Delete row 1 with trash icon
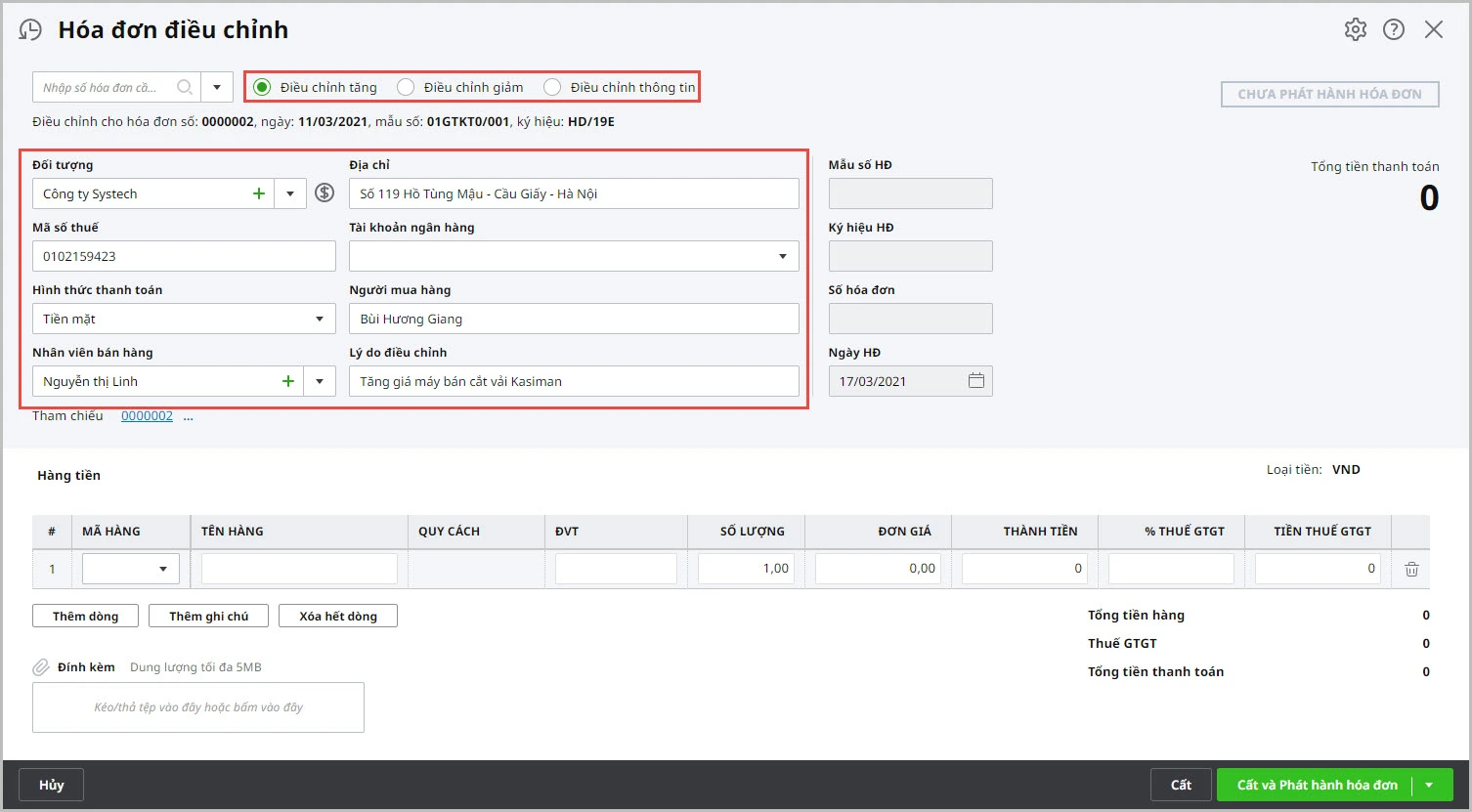The image size is (1472, 812). pyautogui.click(x=1411, y=569)
